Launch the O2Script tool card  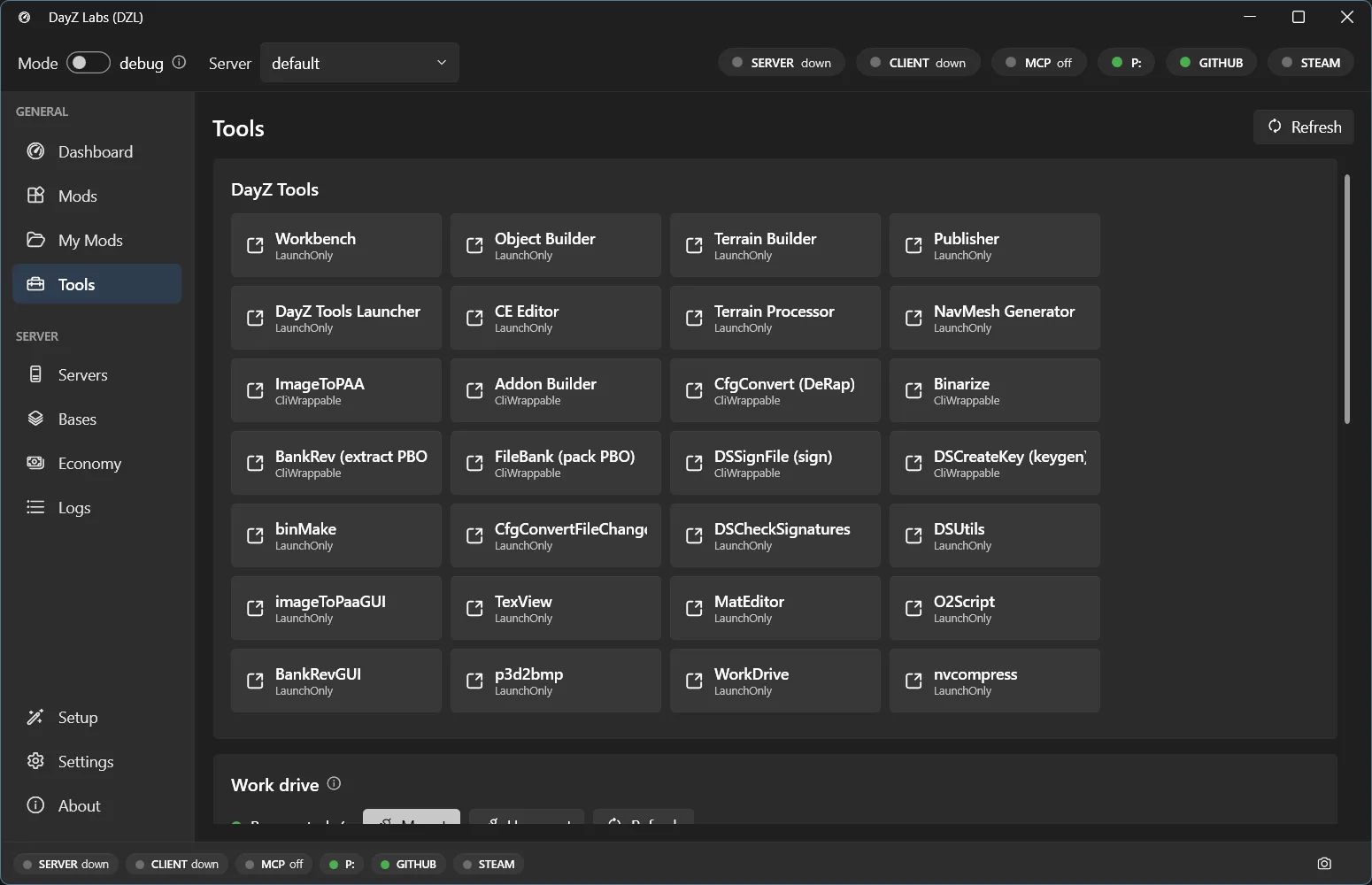[x=995, y=608]
